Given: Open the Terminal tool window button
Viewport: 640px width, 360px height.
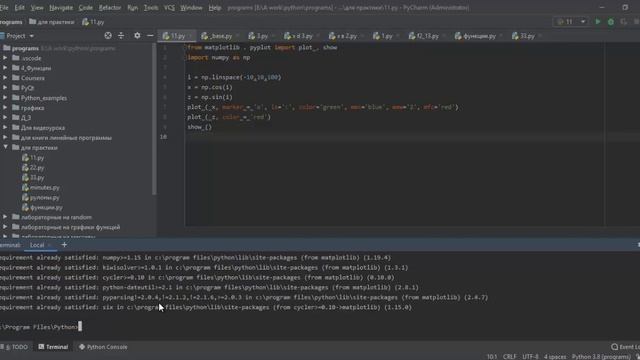Looking at the screenshot, I should tap(53, 347).
